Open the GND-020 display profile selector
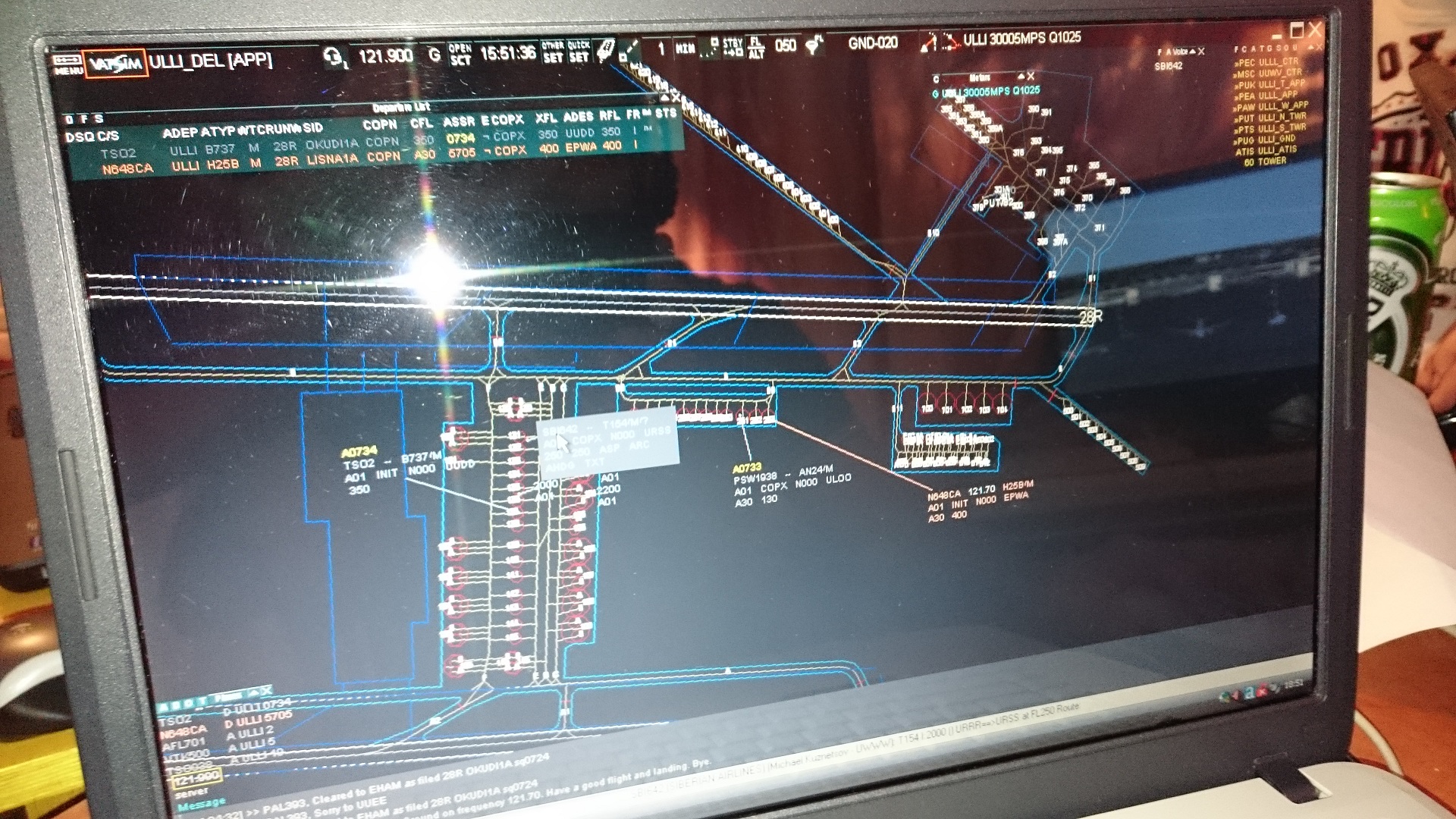The width and height of the screenshot is (1456, 819). point(873,43)
